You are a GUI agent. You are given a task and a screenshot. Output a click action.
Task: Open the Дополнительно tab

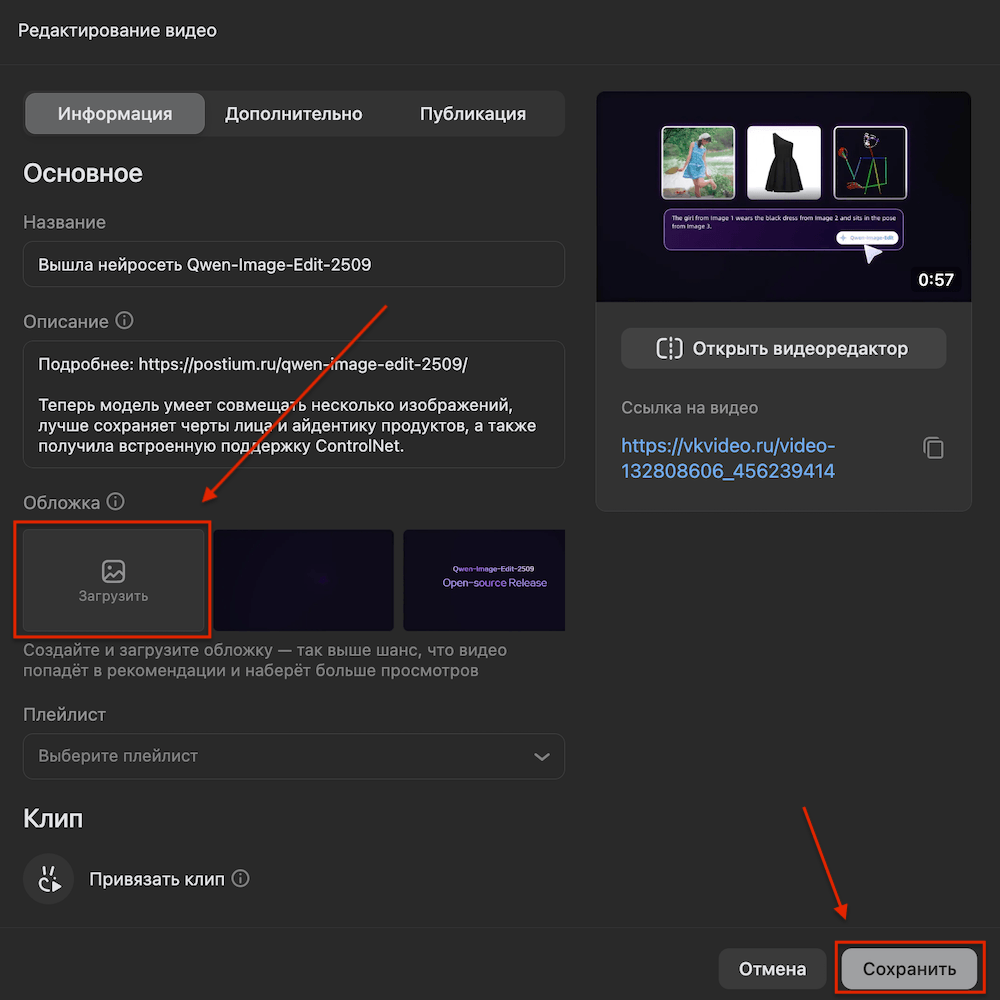coord(293,114)
